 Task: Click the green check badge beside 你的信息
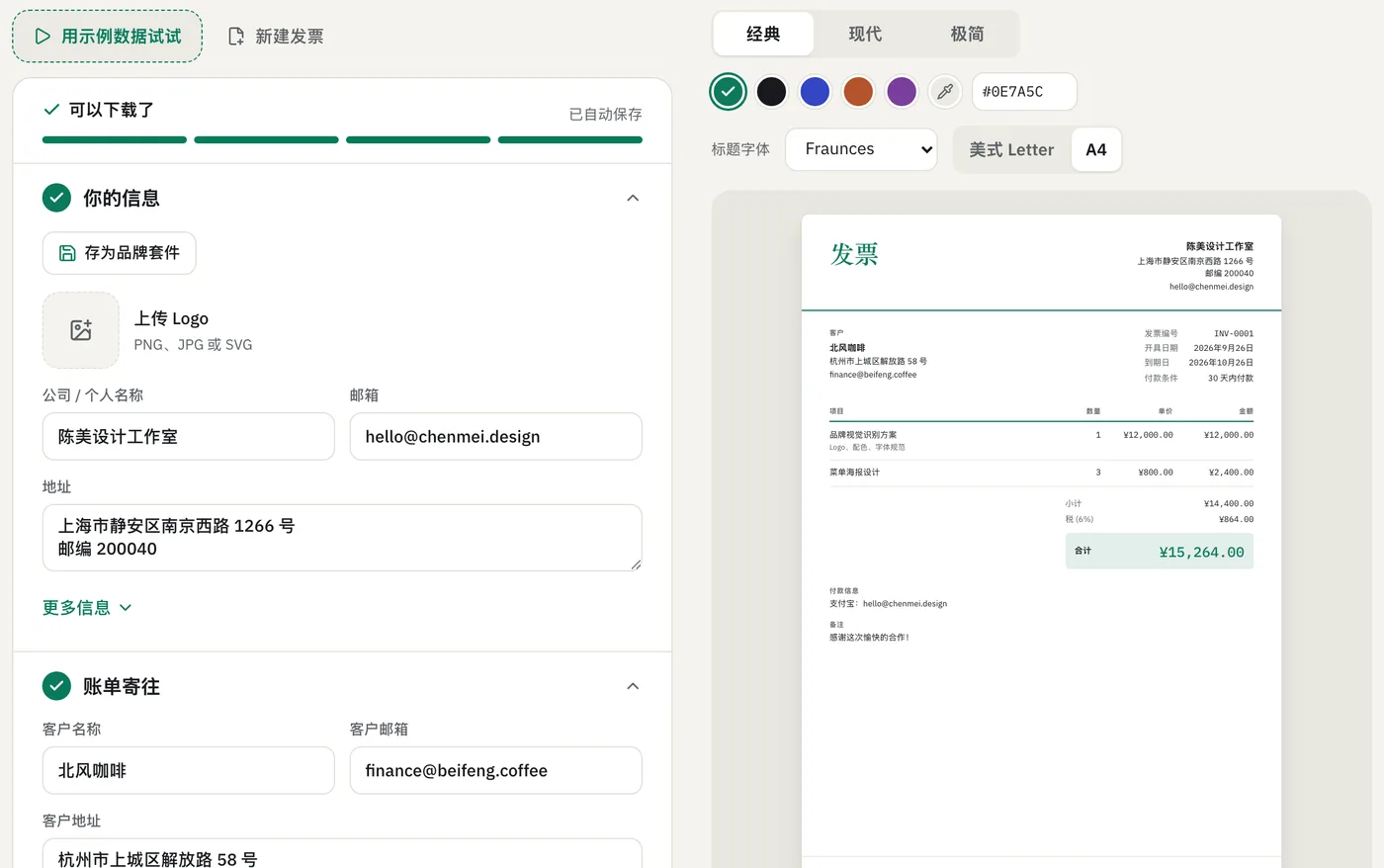[56, 198]
